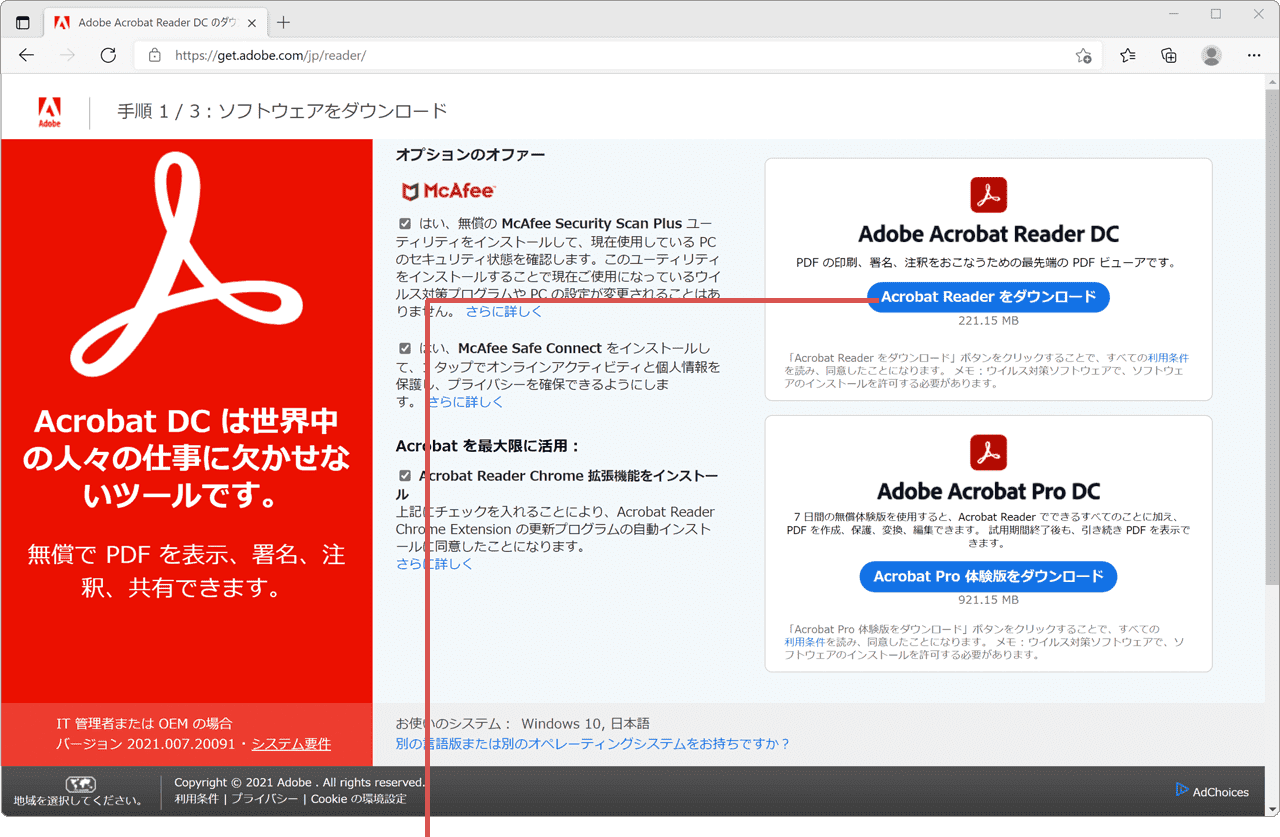
Task: Open the システム要件 link
Action: 291,744
